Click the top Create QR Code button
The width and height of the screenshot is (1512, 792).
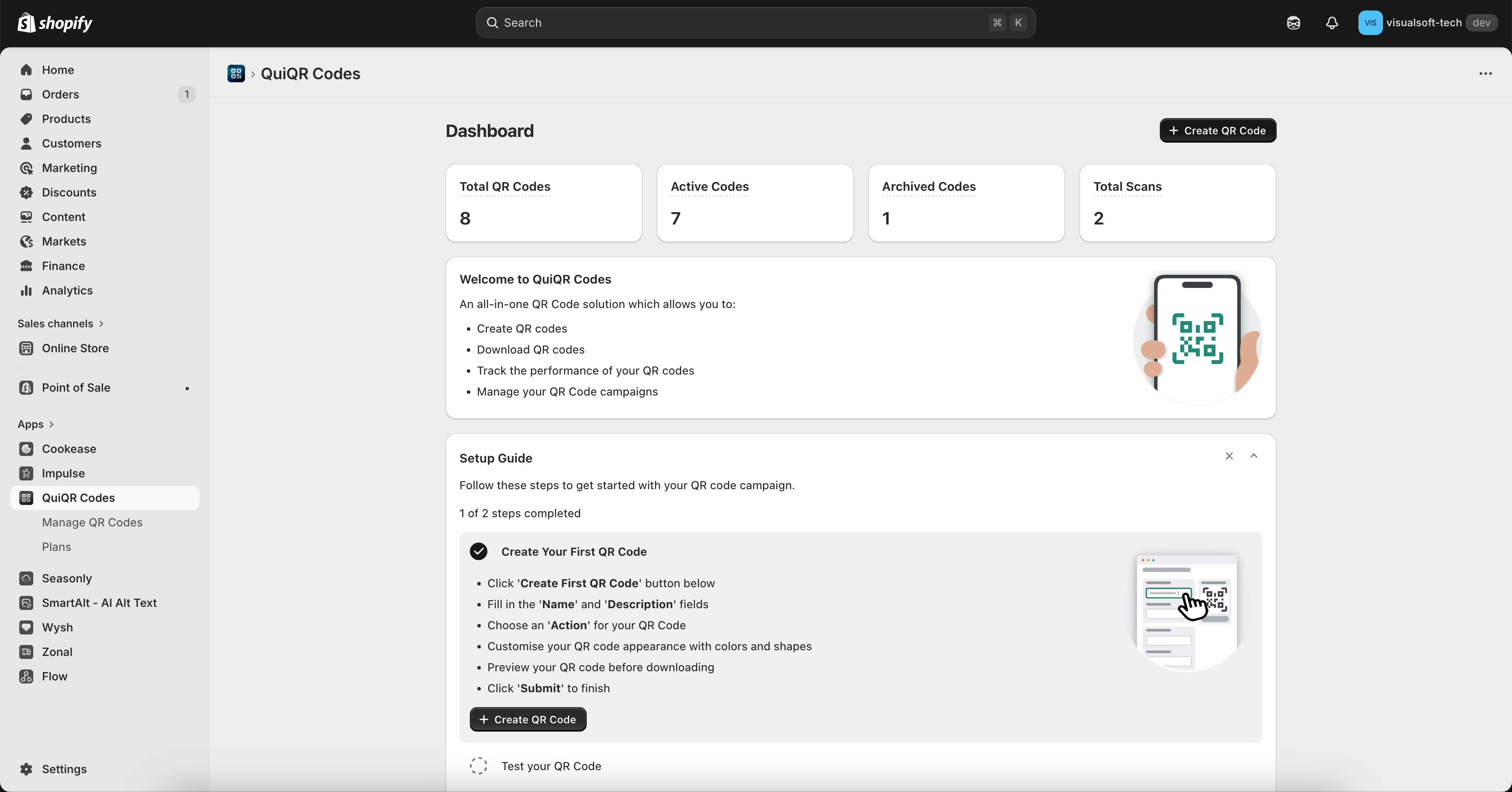point(1218,130)
